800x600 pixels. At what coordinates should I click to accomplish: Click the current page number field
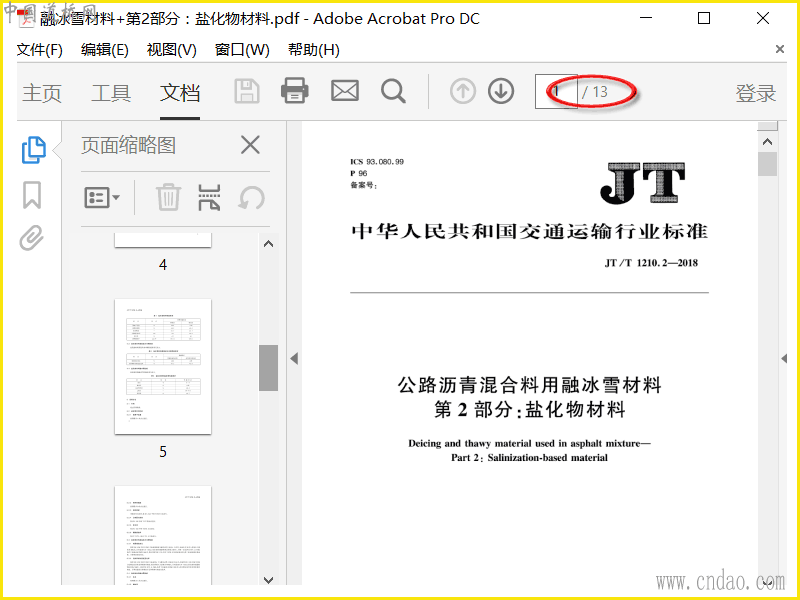click(x=556, y=92)
